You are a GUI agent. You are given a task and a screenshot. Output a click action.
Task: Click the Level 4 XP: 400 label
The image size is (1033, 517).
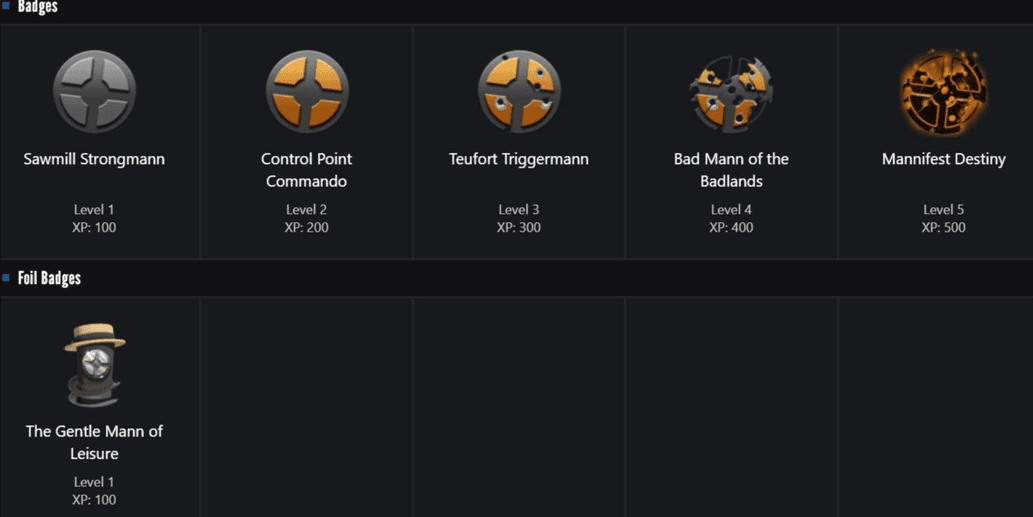coord(731,218)
